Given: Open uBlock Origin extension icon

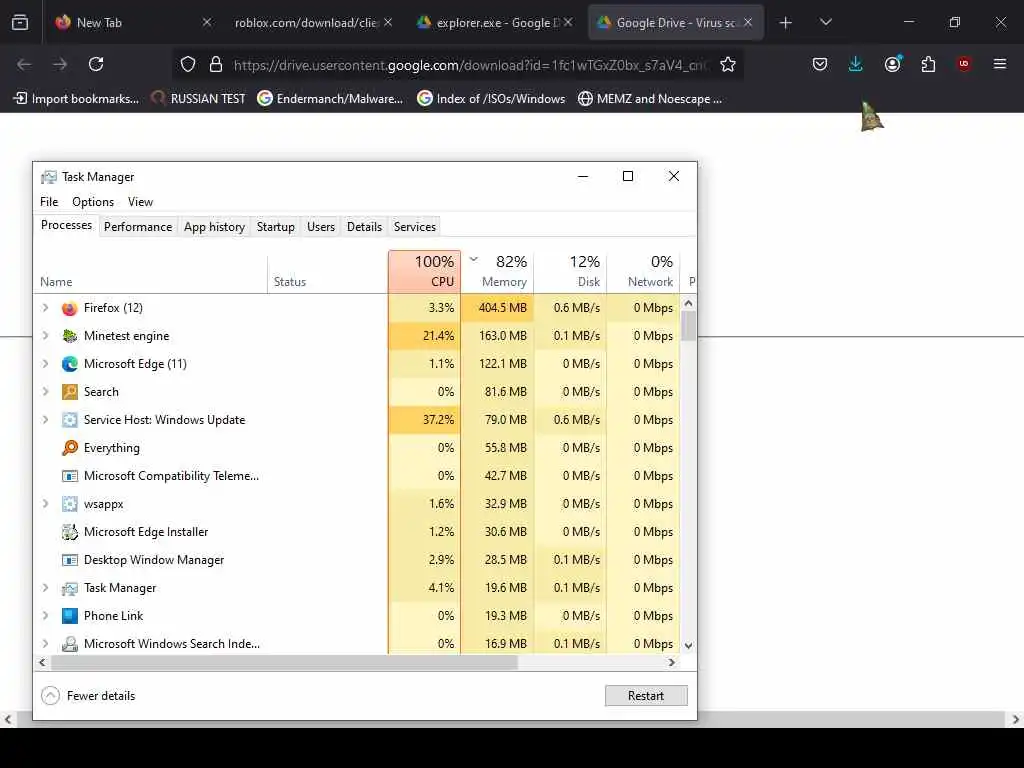Looking at the screenshot, I should tap(964, 64).
